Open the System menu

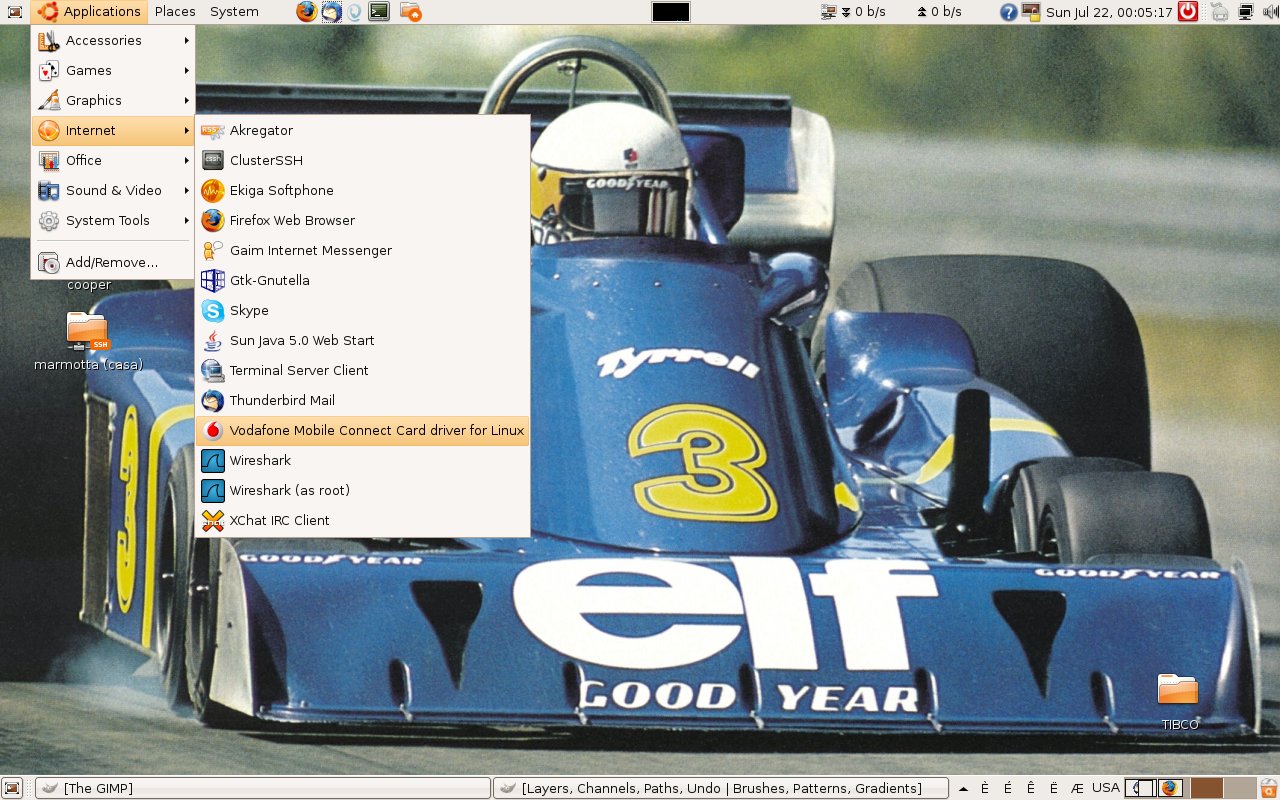click(x=234, y=12)
